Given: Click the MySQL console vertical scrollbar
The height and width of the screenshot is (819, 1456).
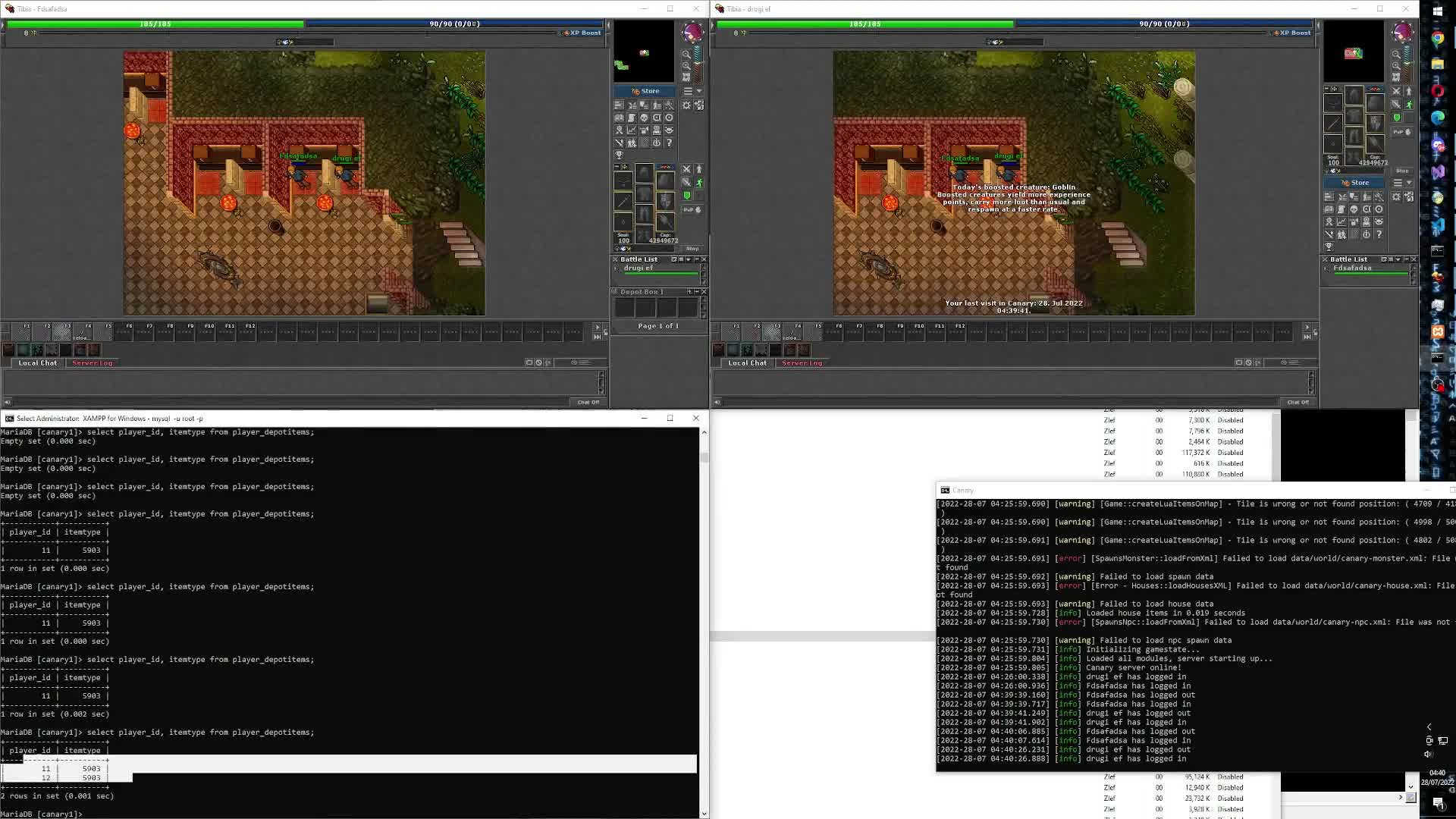Looking at the screenshot, I should pos(704,458).
